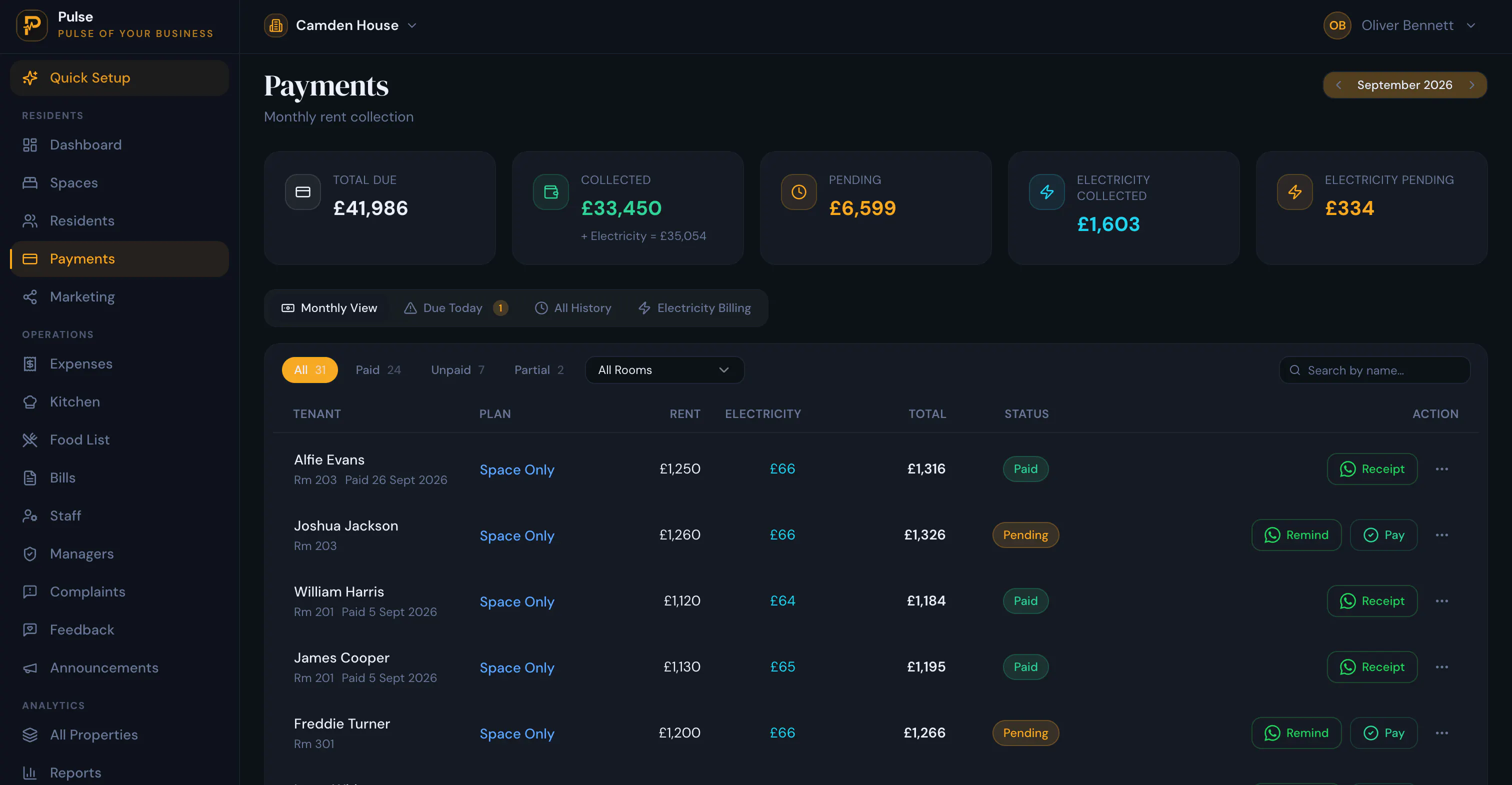Open the All Rooms dropdown

(x=664, y=370)
